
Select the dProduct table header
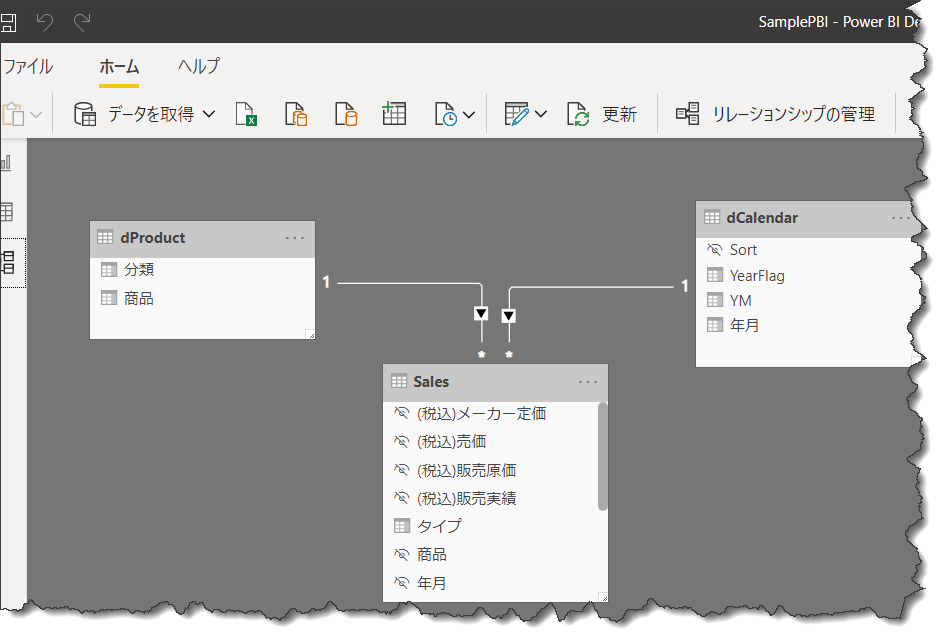click(202, 239)
